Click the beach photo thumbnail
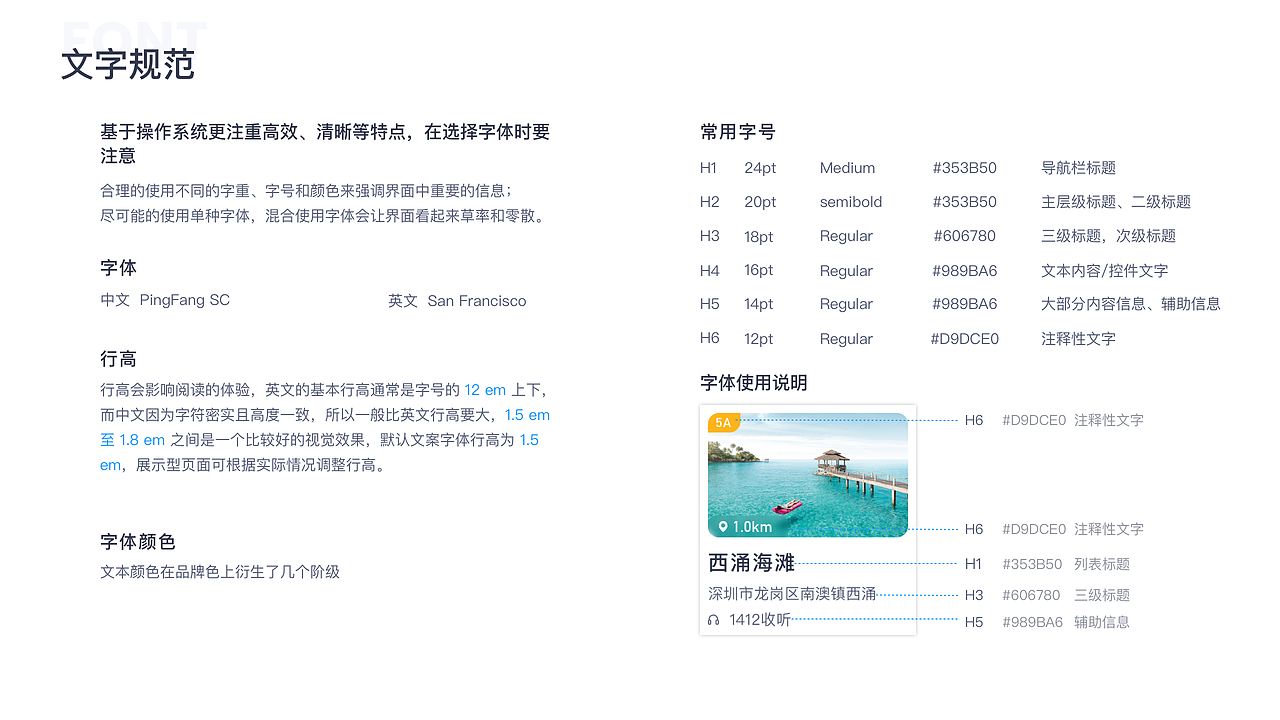Screen dimensions: 1280x720 point(807,474)
